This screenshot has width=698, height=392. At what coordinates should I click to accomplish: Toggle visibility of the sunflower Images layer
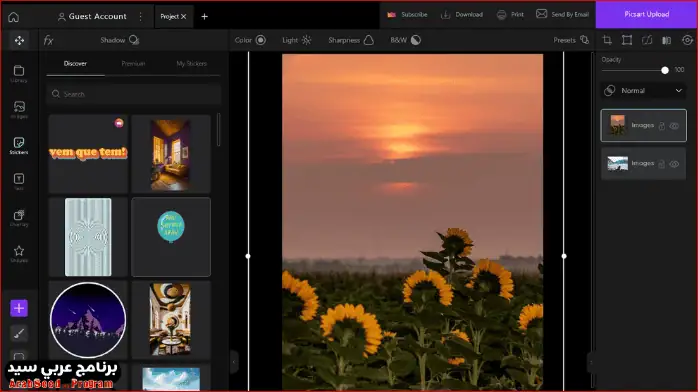click(674, 126)
